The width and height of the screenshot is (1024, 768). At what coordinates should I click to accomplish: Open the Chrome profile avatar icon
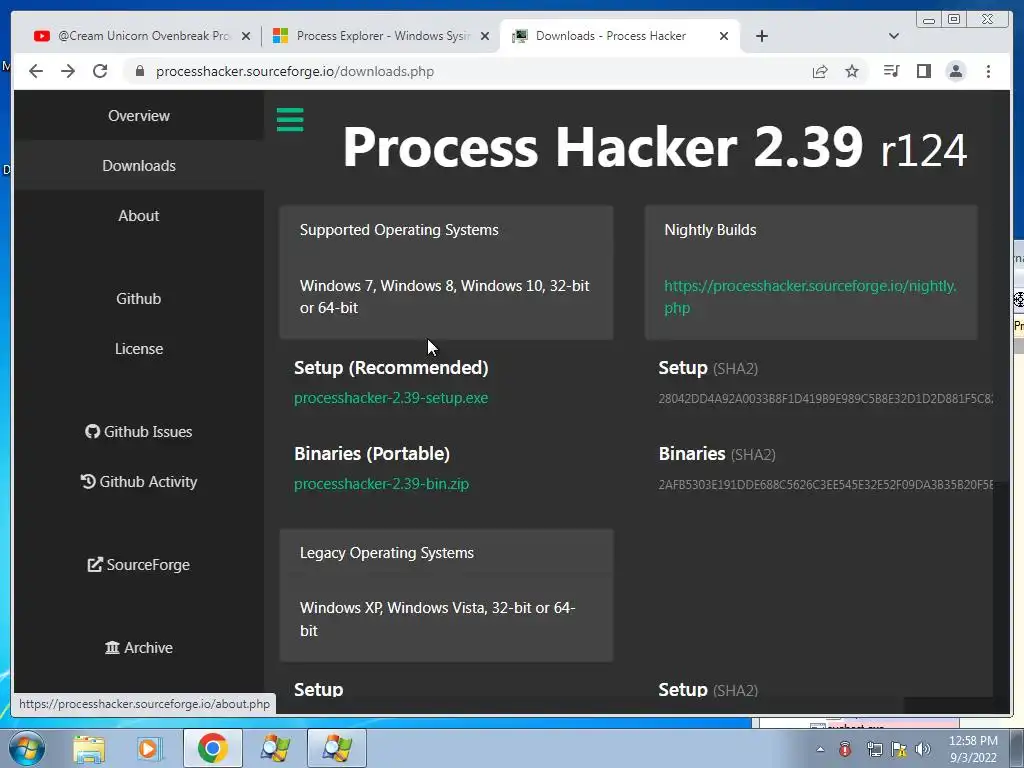[x=955, y=71]
